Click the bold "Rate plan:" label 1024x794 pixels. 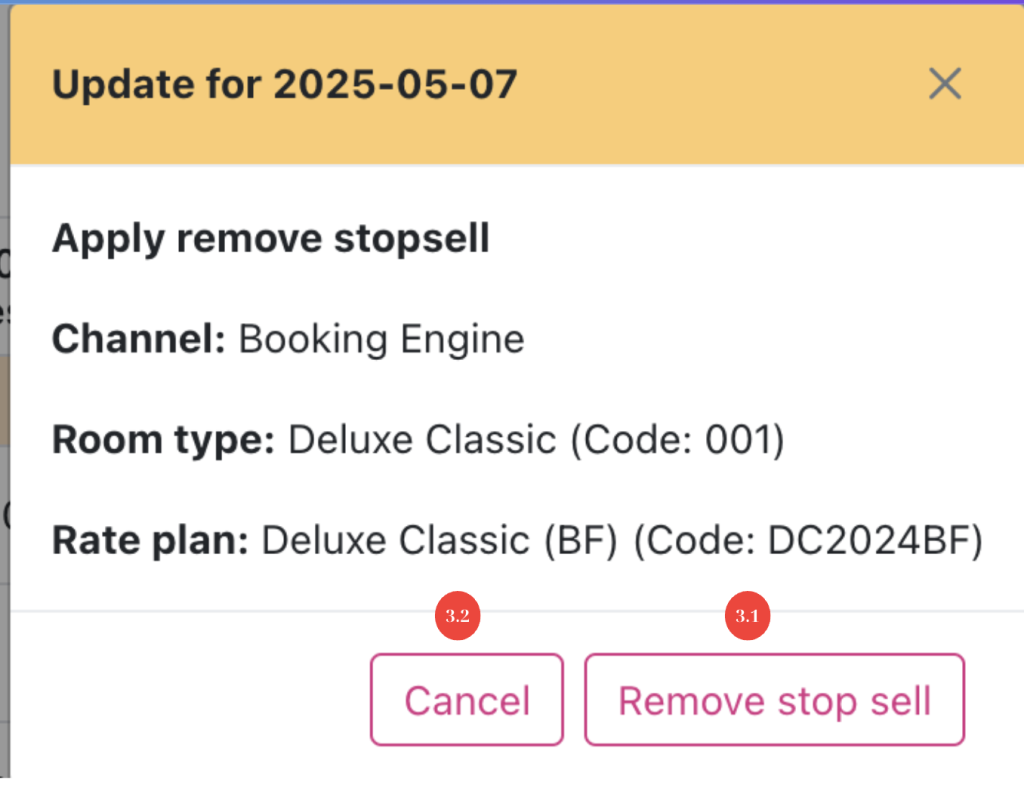pos(150,541)
